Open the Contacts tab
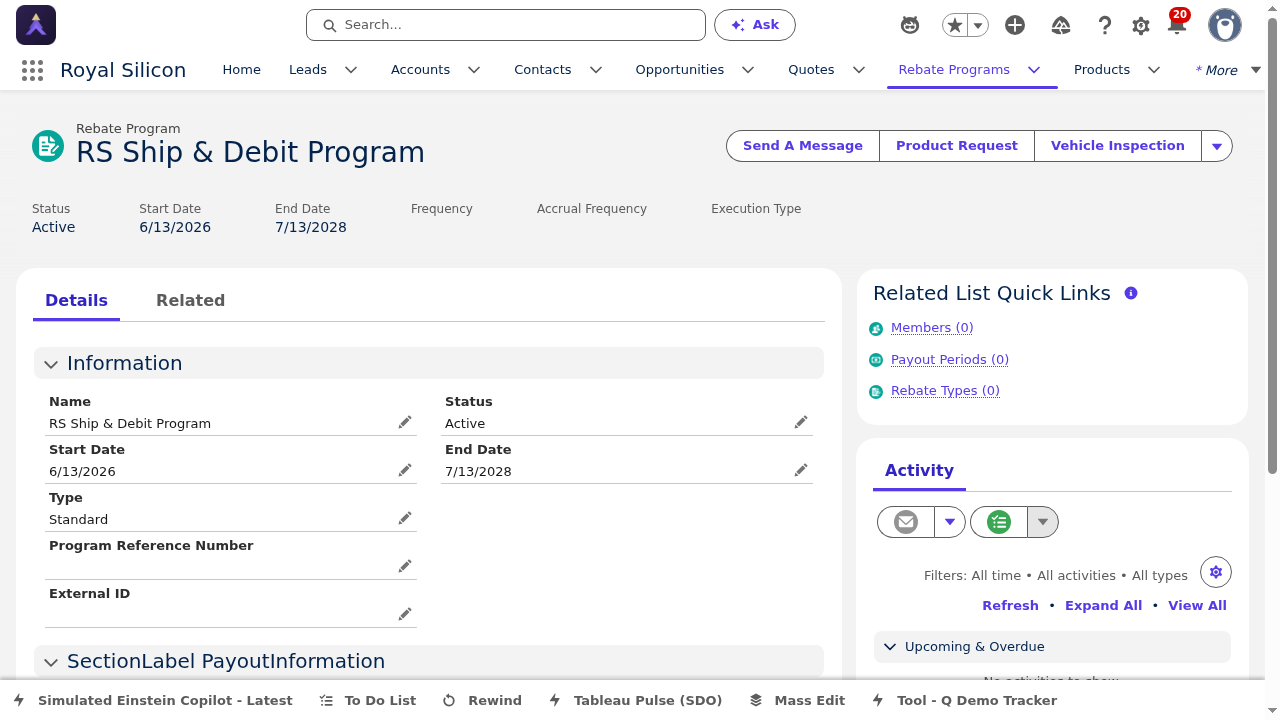Screen dimensions: 1280x720 pos(543,70)
